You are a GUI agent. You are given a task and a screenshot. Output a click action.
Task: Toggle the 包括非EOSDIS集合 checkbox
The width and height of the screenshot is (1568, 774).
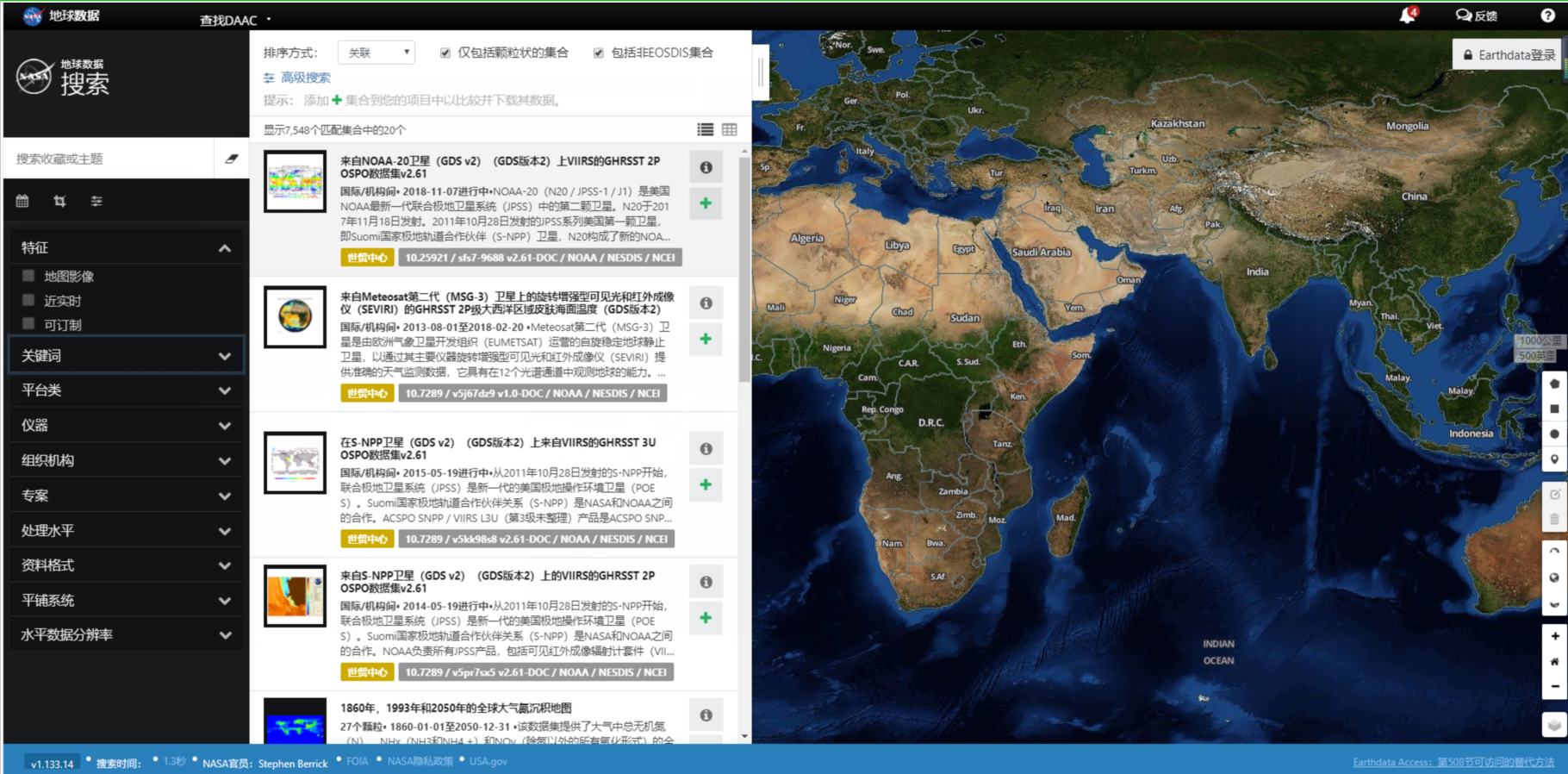click(599, 53)
